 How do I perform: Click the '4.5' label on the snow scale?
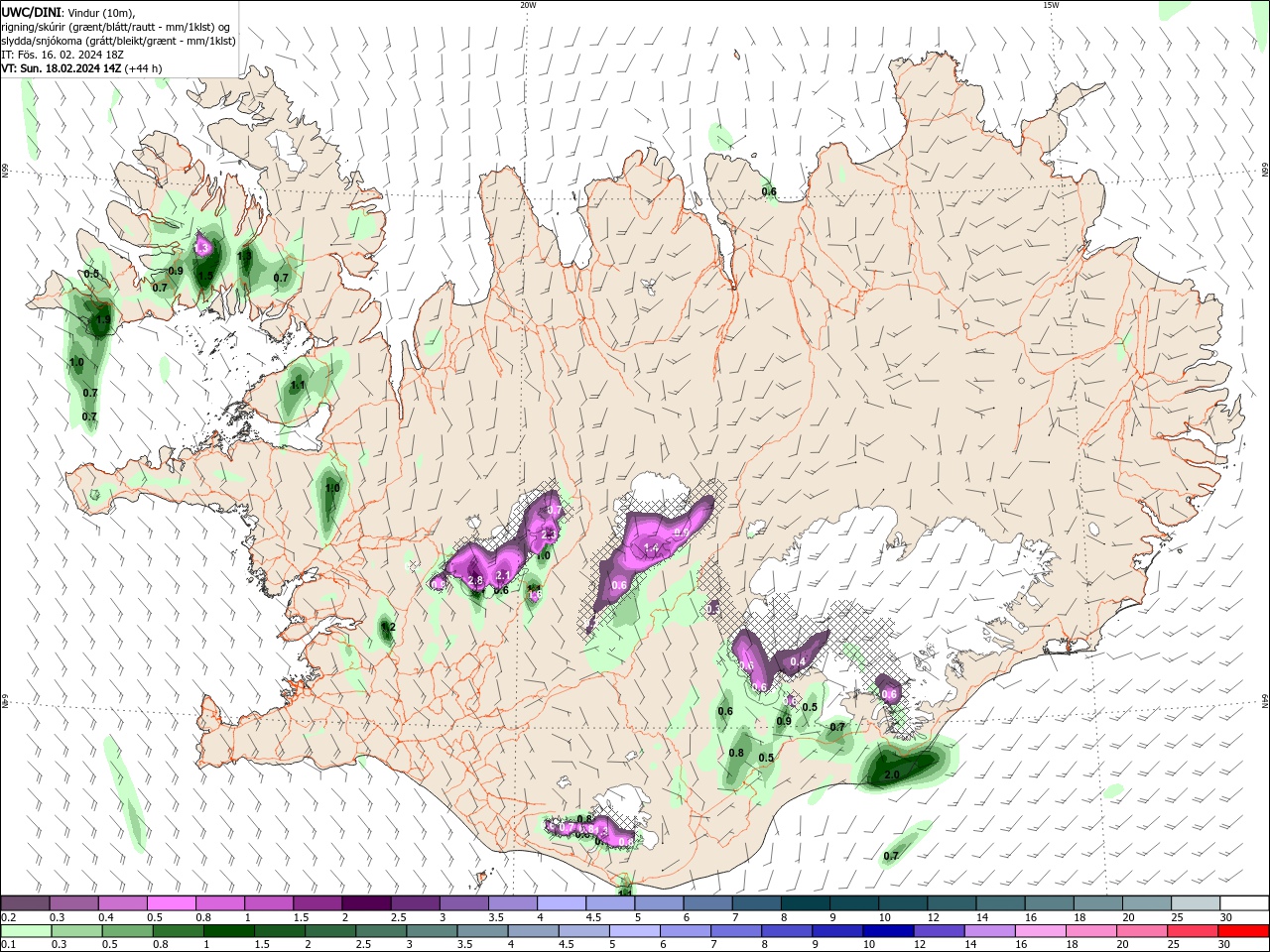pos(593,918)
